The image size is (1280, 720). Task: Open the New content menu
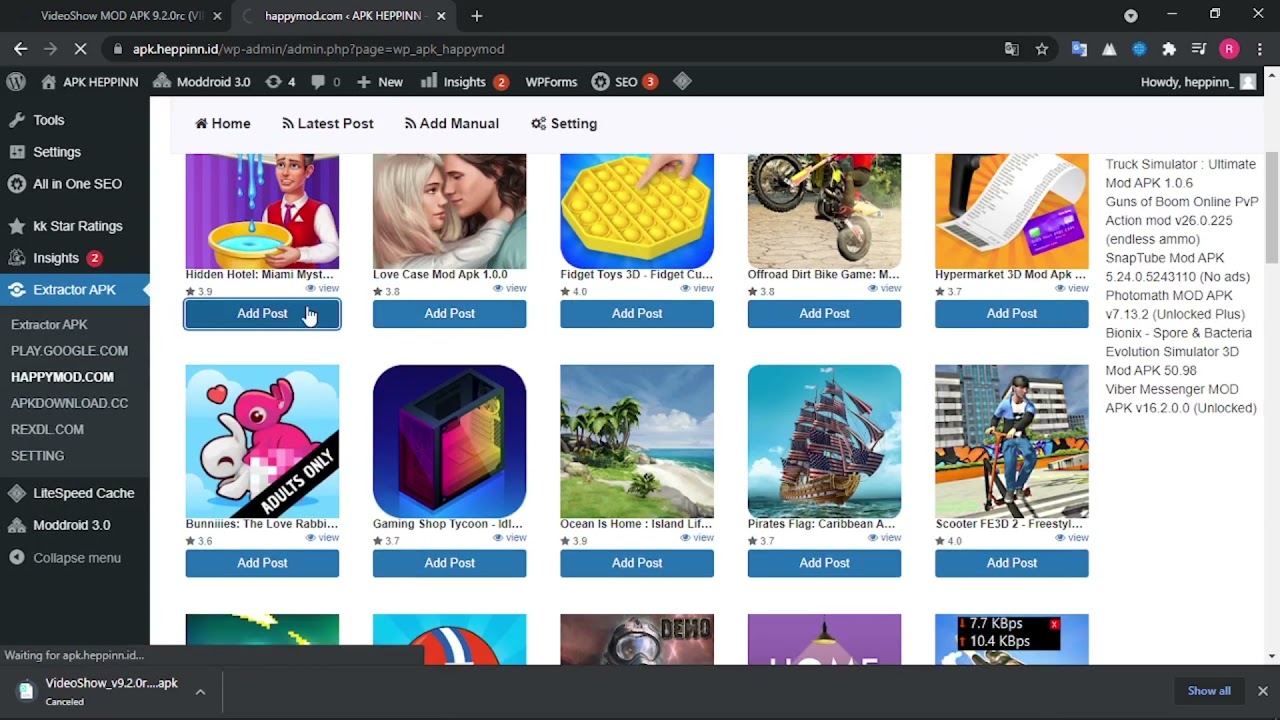pos(380,82)
